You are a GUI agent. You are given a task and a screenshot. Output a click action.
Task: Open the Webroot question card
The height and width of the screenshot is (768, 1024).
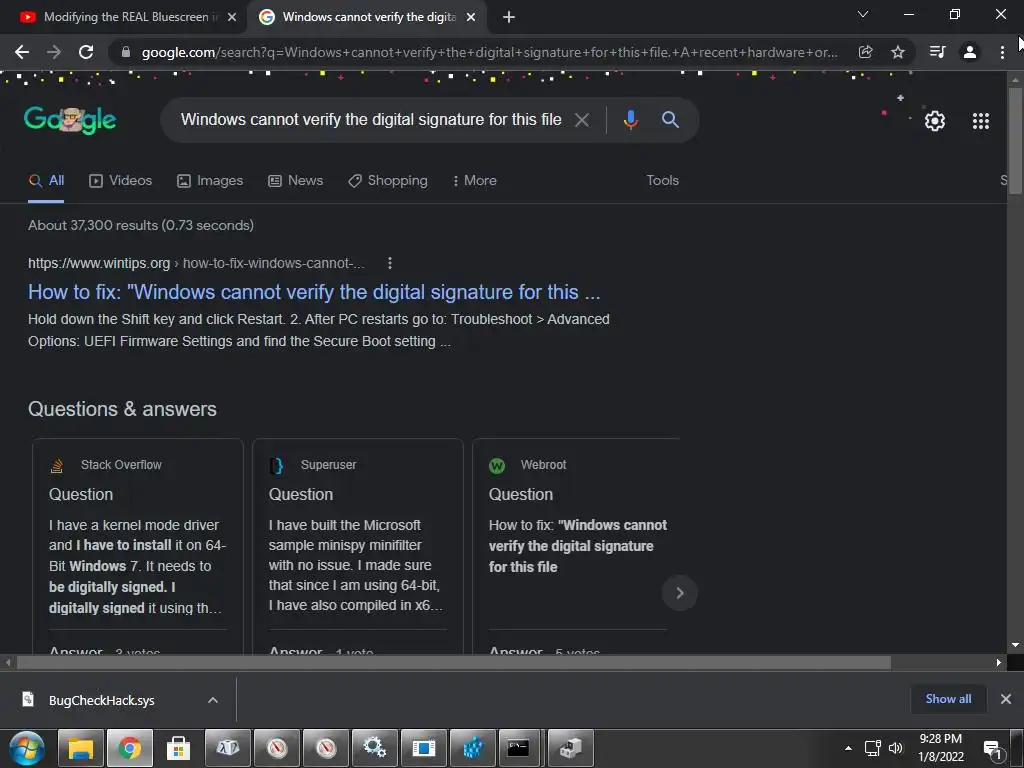578,545
